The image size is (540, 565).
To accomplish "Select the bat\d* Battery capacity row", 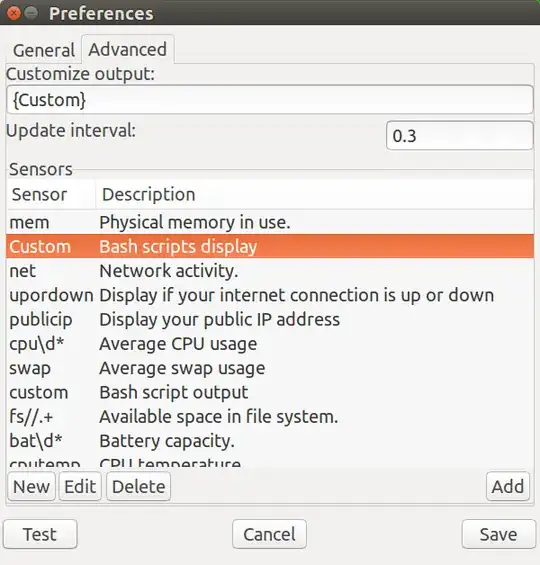I will tap(270, 441).
